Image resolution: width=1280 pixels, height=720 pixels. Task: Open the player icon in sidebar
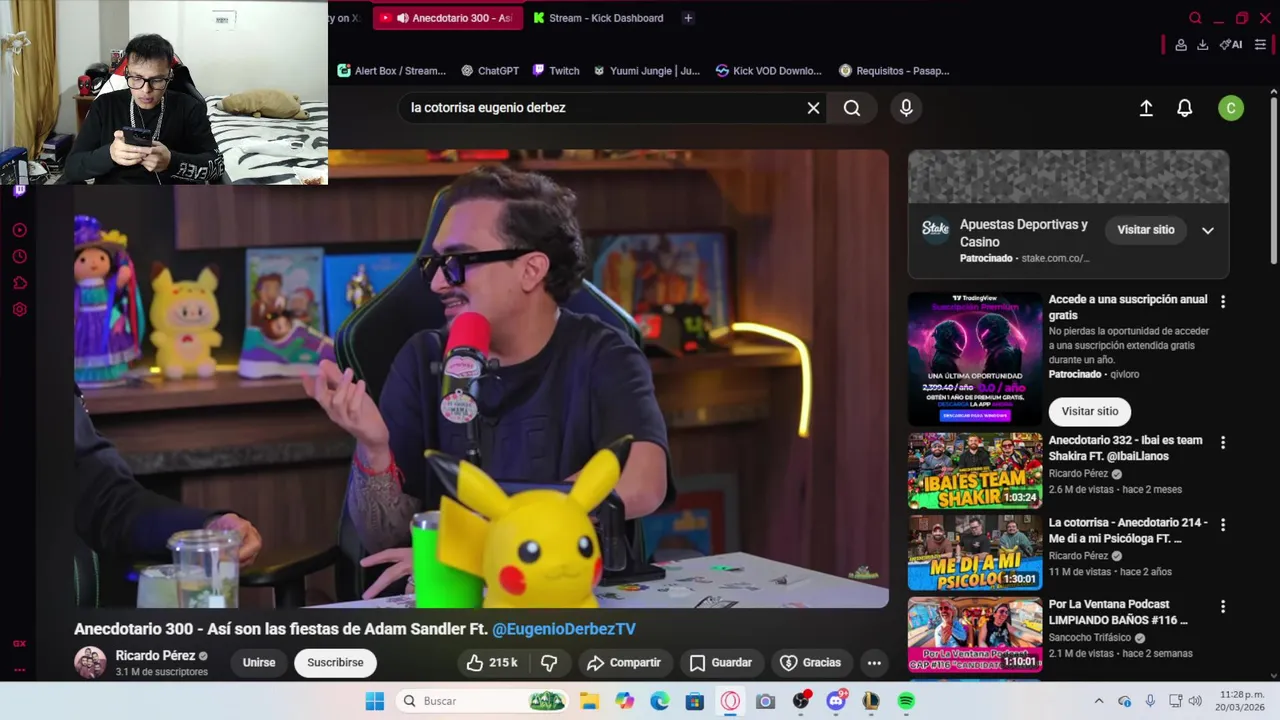[19, 230]
